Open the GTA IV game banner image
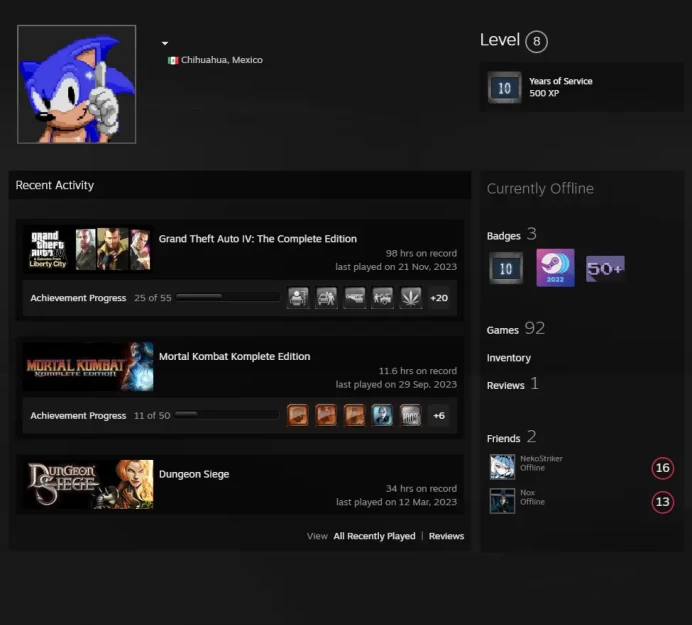The width and height of the screenshot is (692, 625). 88,249
